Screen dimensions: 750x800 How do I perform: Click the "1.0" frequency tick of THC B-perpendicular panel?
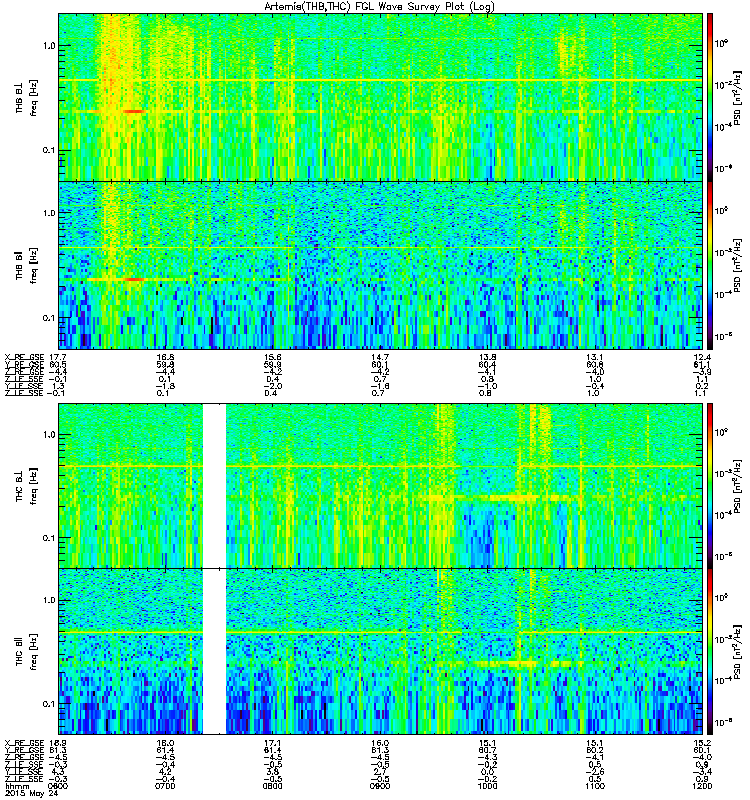tap(49, 435)
